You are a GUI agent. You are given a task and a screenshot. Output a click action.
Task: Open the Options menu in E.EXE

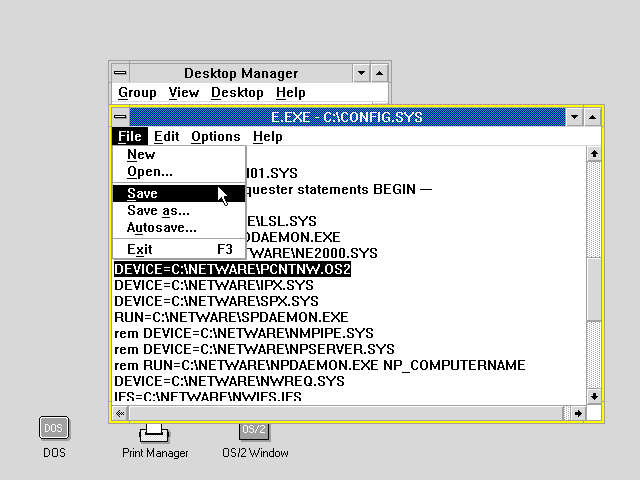pyautogui.click(x=216, y=136)
